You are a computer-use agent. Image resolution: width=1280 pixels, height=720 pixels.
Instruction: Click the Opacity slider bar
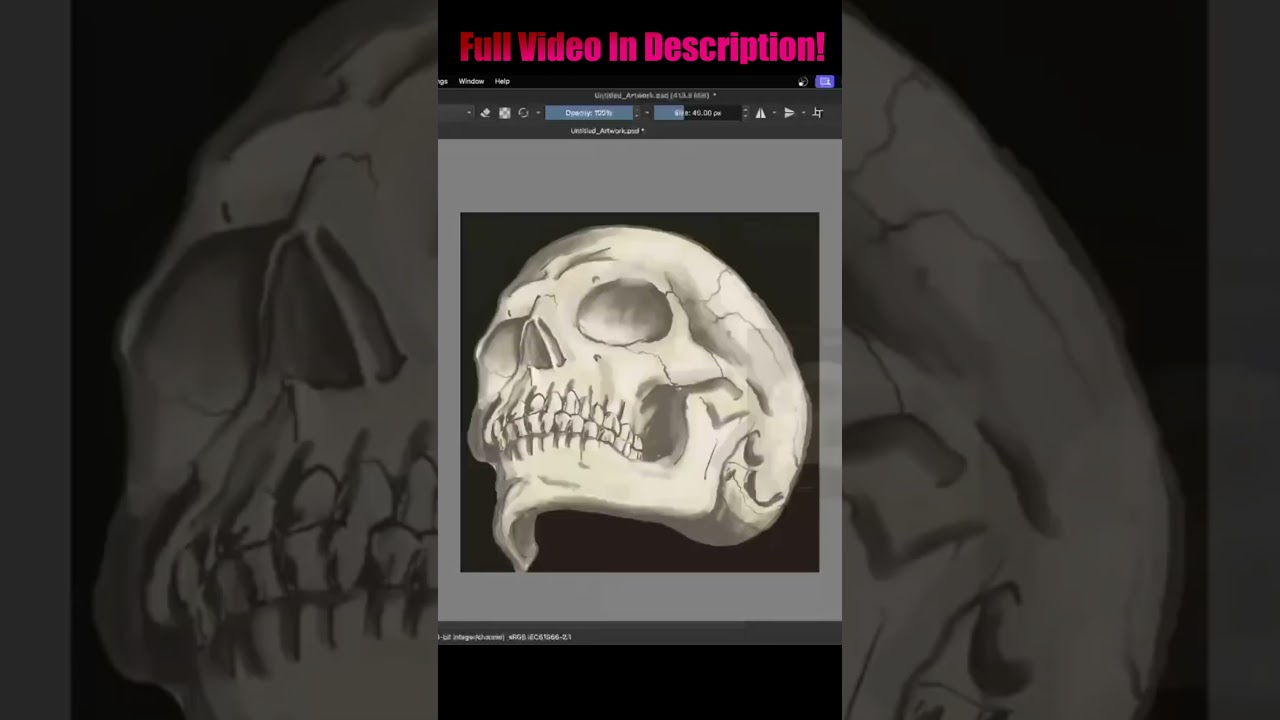tap(589, 113)
